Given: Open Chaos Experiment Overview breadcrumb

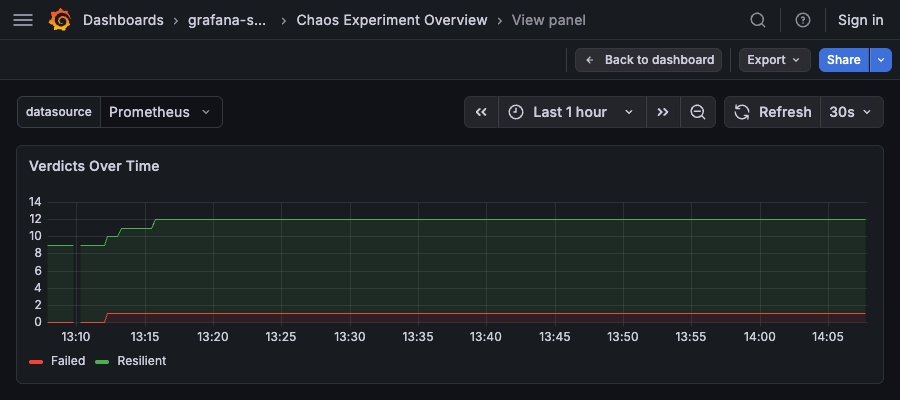Looking at the screenshot, I should click(x=392, y=20).
